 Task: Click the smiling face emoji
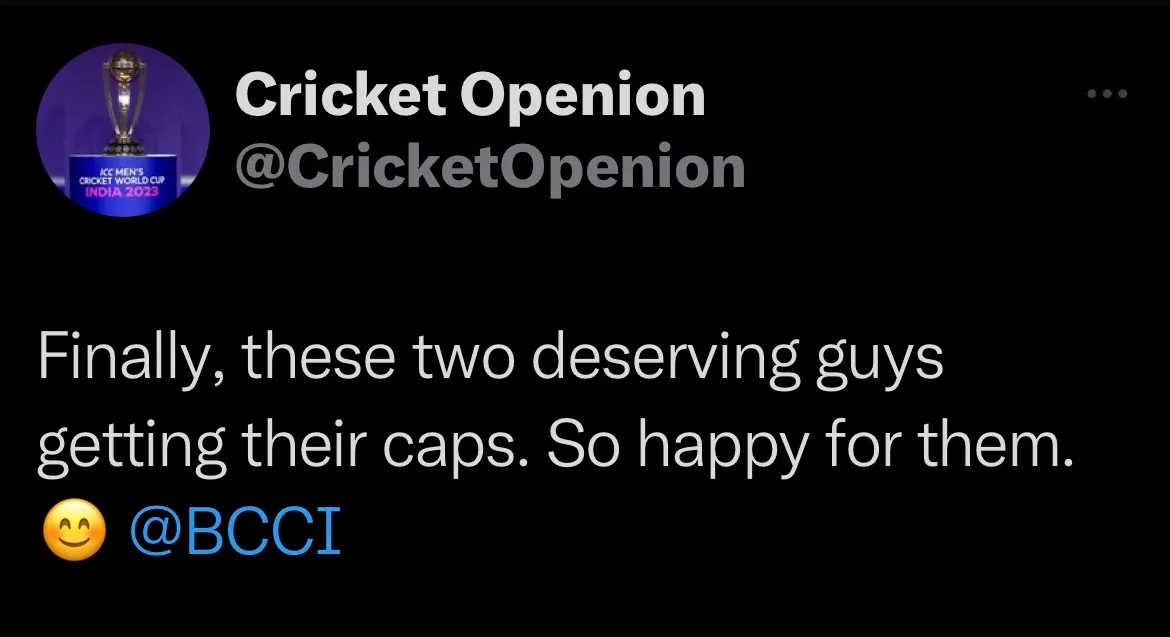[x=74, y=534]
